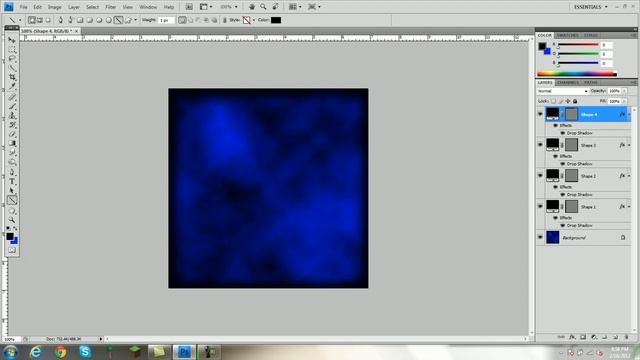Open Internet Explorer from taskbar
640x360 pixels.
(36, 352)
